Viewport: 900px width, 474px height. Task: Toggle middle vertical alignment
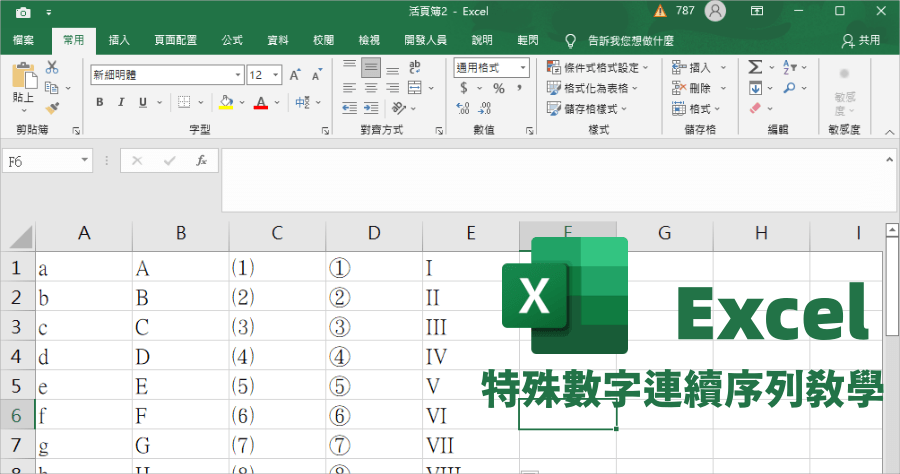click(x=371, y=68)
